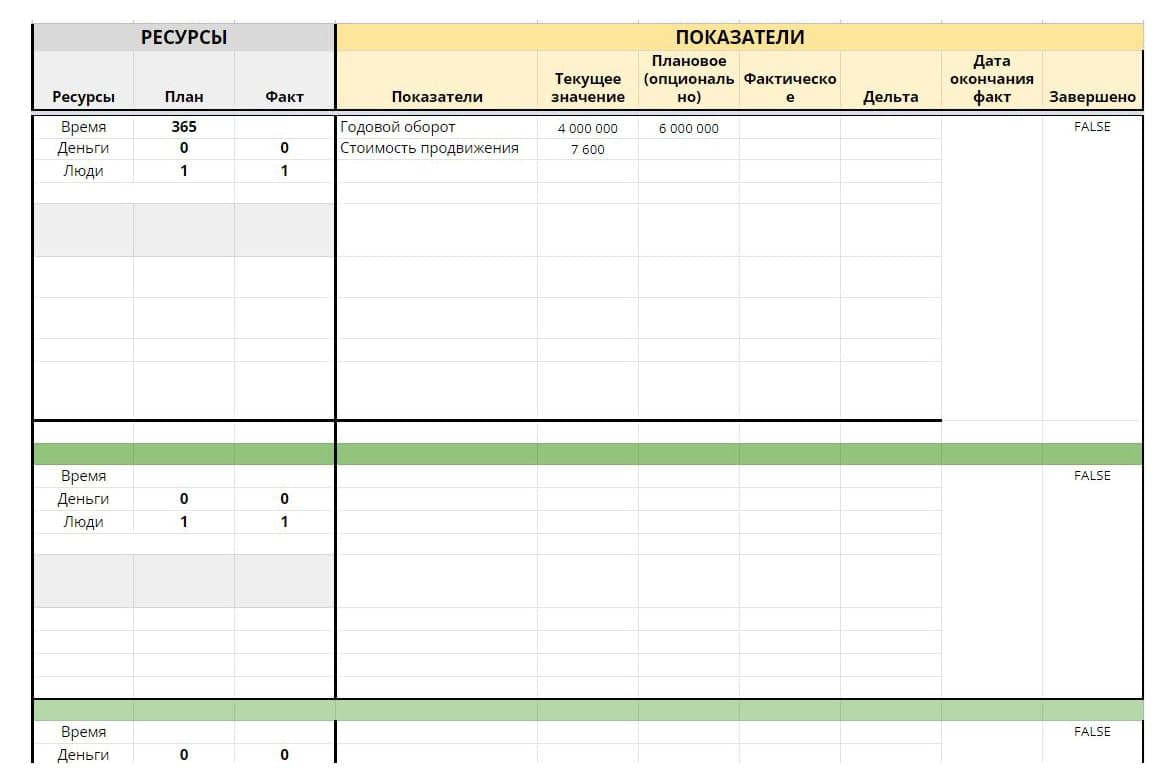Image resolution: width=1176 pixels, height=783 pixels.
Task: Click the 7 600 value cell
Action: tap(587, 149)
